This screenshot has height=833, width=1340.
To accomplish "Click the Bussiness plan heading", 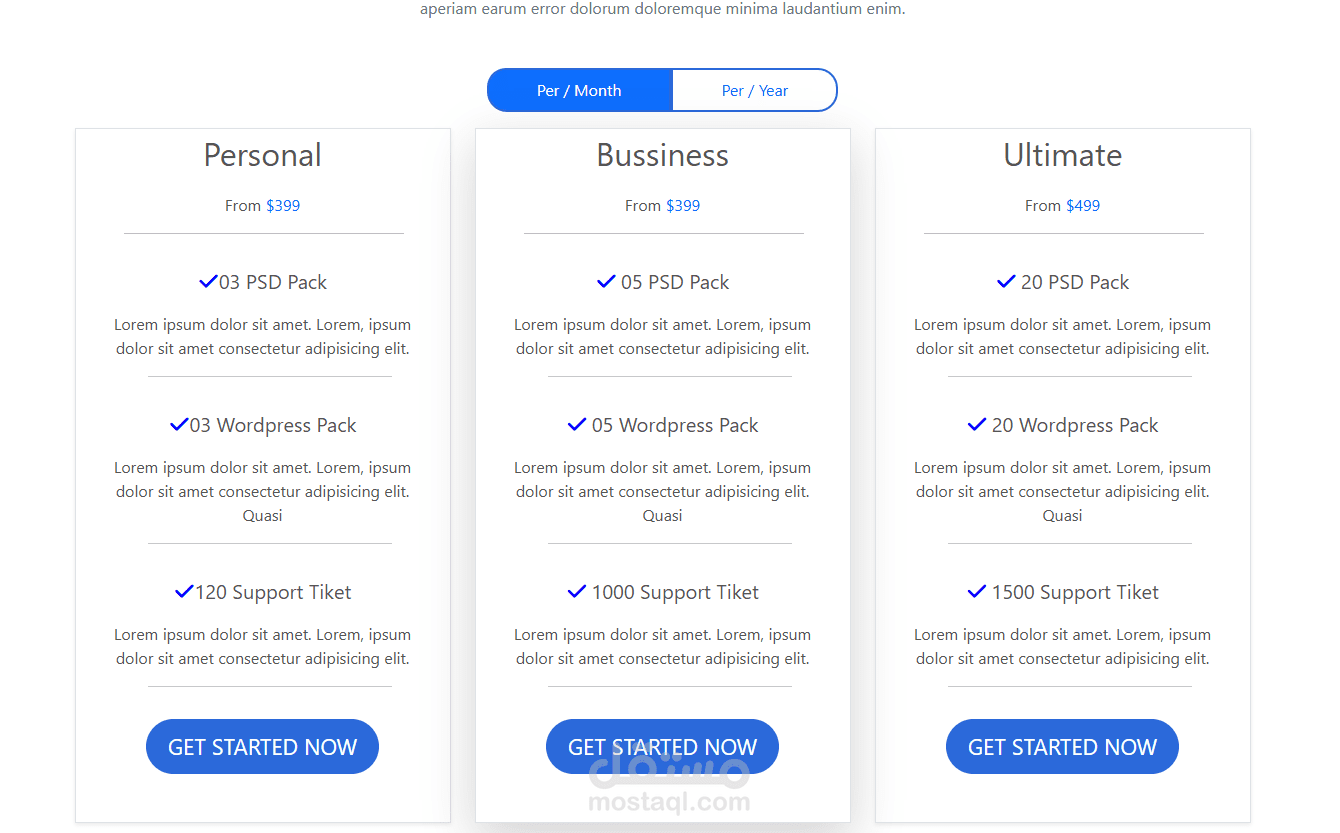I will (x=662, y=155).
